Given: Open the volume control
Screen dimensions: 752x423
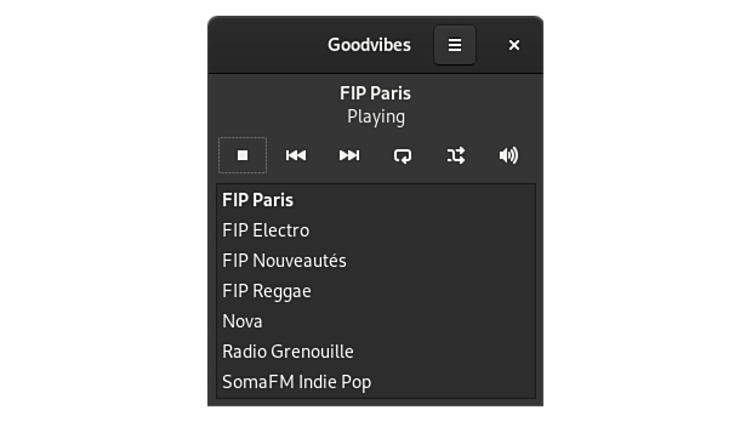Looking at the screenshot, I should tap(509, 155).
